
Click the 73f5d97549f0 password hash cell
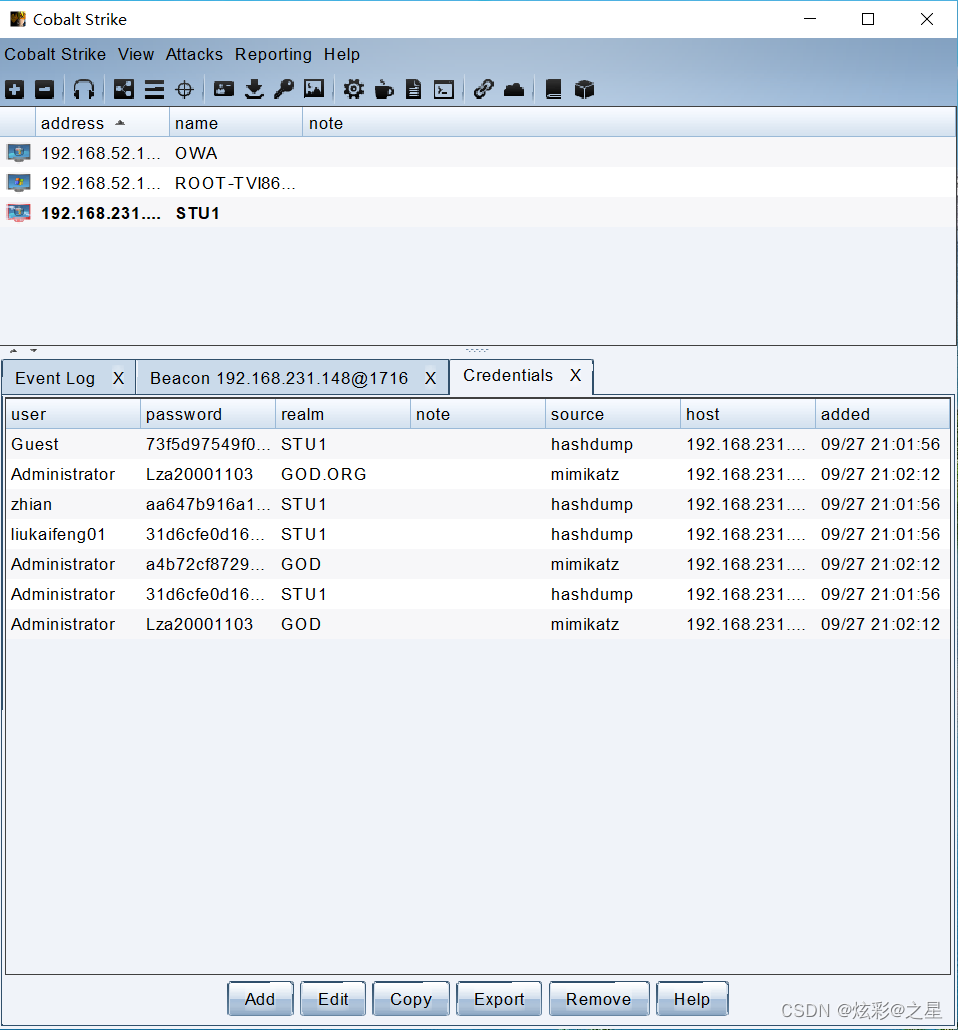[208, 444]
